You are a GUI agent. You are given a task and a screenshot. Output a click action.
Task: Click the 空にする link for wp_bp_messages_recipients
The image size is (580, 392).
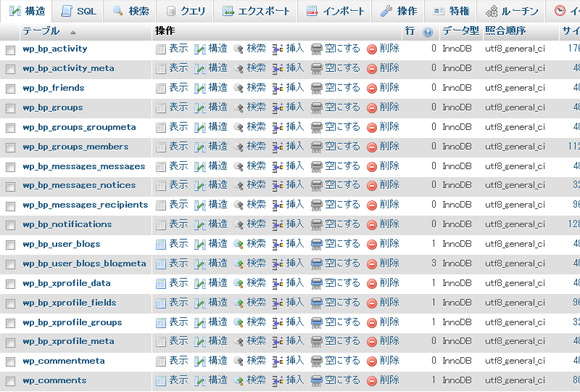(342, 205)
